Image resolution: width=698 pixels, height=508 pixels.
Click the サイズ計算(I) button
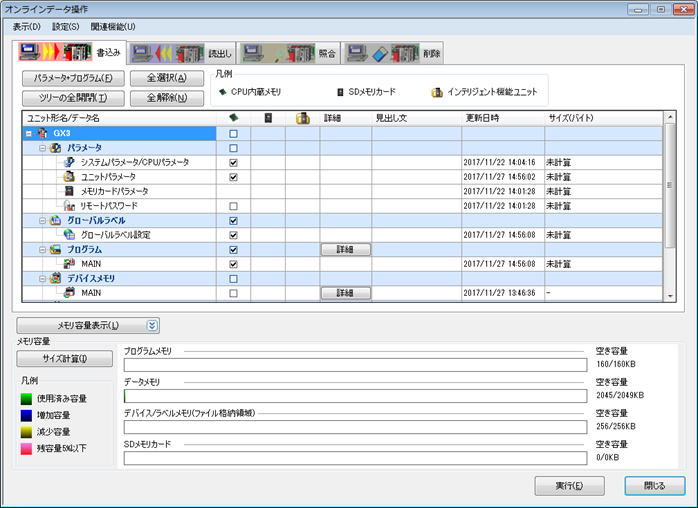click(x=65, y=358)
